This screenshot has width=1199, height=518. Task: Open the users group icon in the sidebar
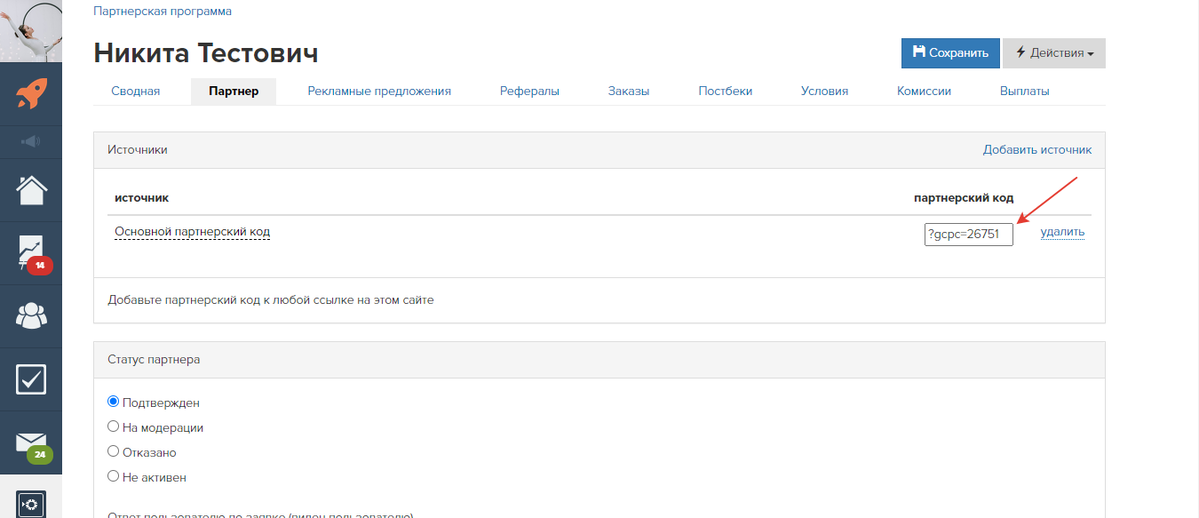pyautogui.click(x=31, y=315)
